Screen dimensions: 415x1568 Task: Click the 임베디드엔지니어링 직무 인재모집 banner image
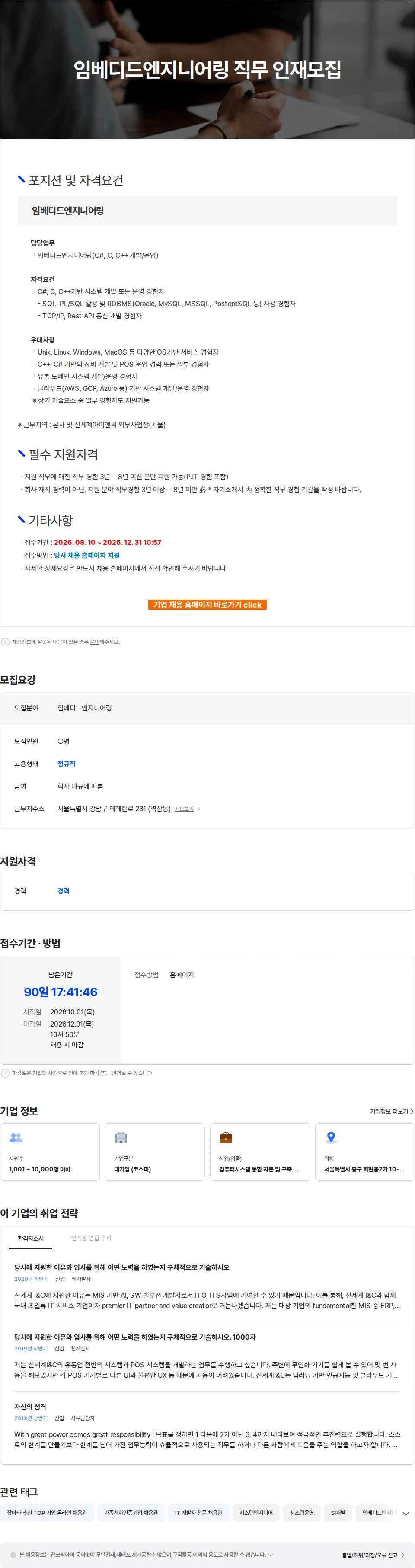click(207, 69)
